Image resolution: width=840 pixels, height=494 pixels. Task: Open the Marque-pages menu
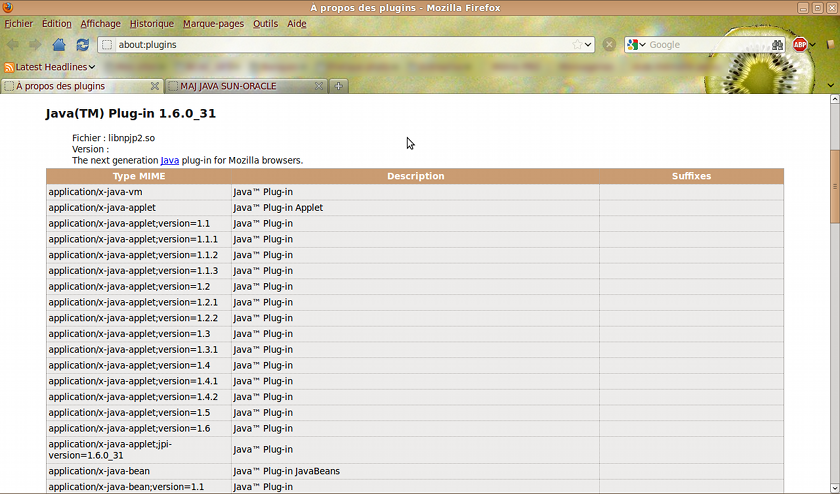(x=213, y=24)
